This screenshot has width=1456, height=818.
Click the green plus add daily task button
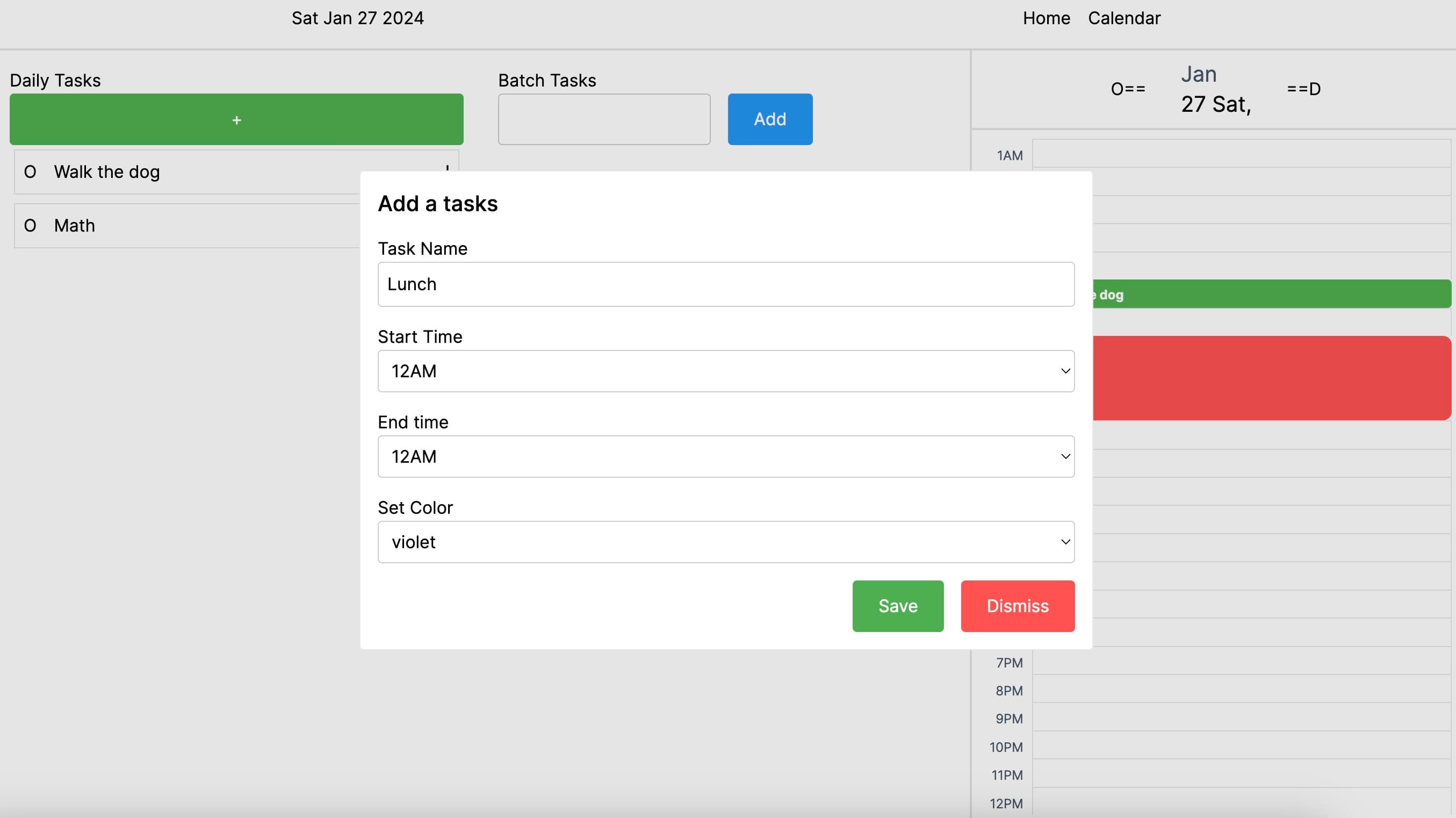(x=236, y=119)
